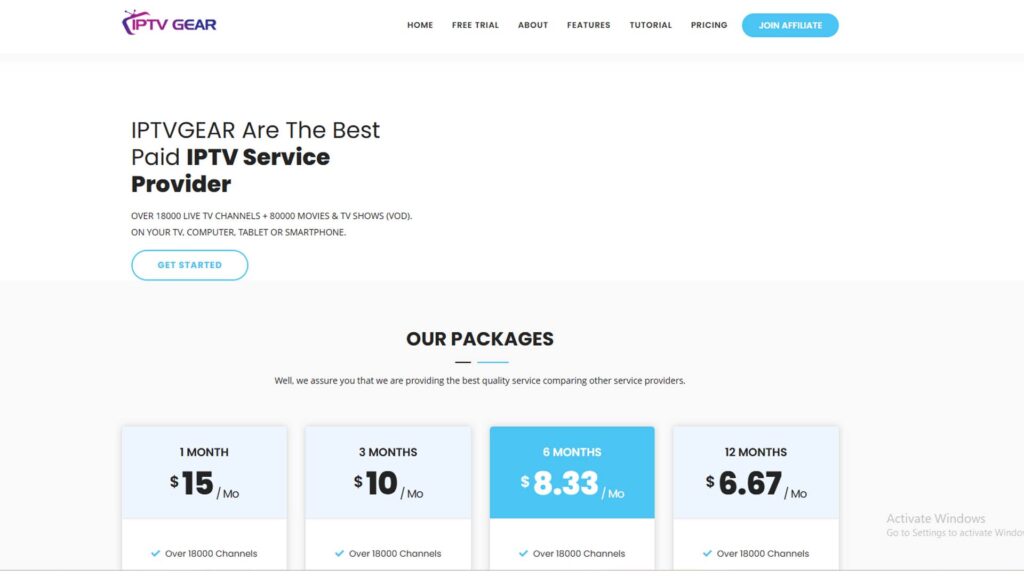Click the Get Started button
The image size is (1024, 576).
coord(189,265)
